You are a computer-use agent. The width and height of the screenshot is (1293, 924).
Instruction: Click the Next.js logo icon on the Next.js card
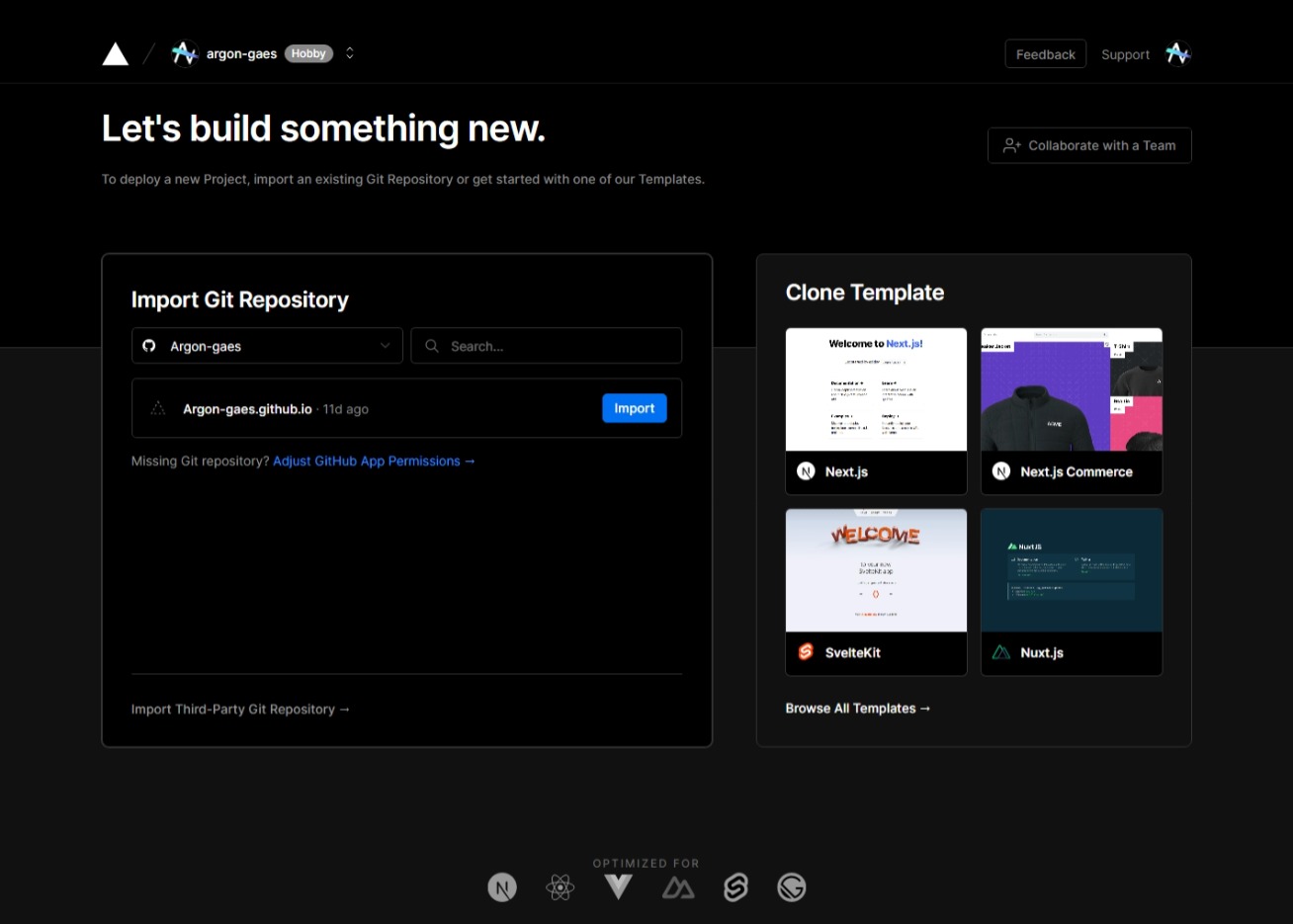pyautogui.click(x=806, y=471)
